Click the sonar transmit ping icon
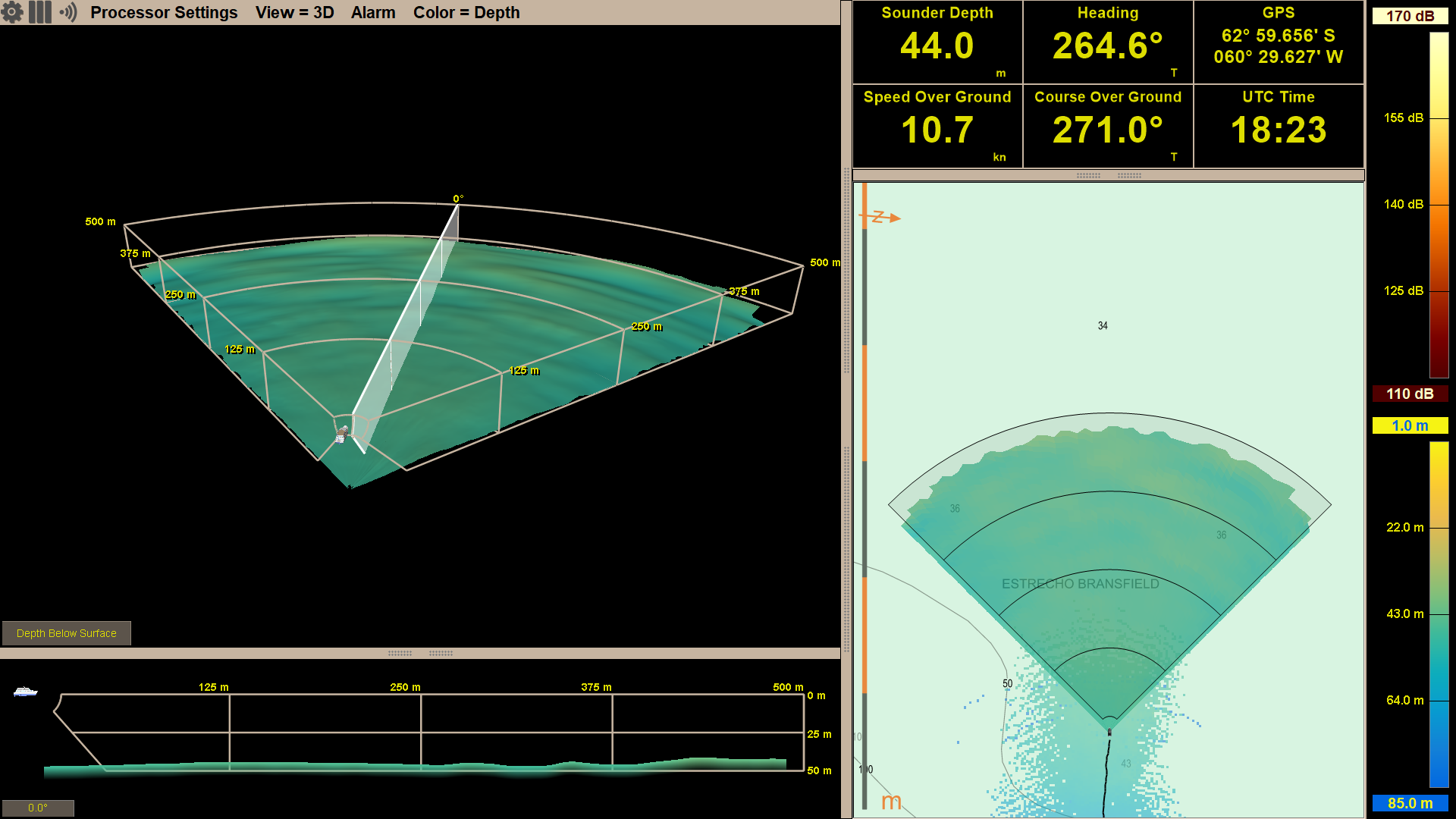 (x=68, y=12)
